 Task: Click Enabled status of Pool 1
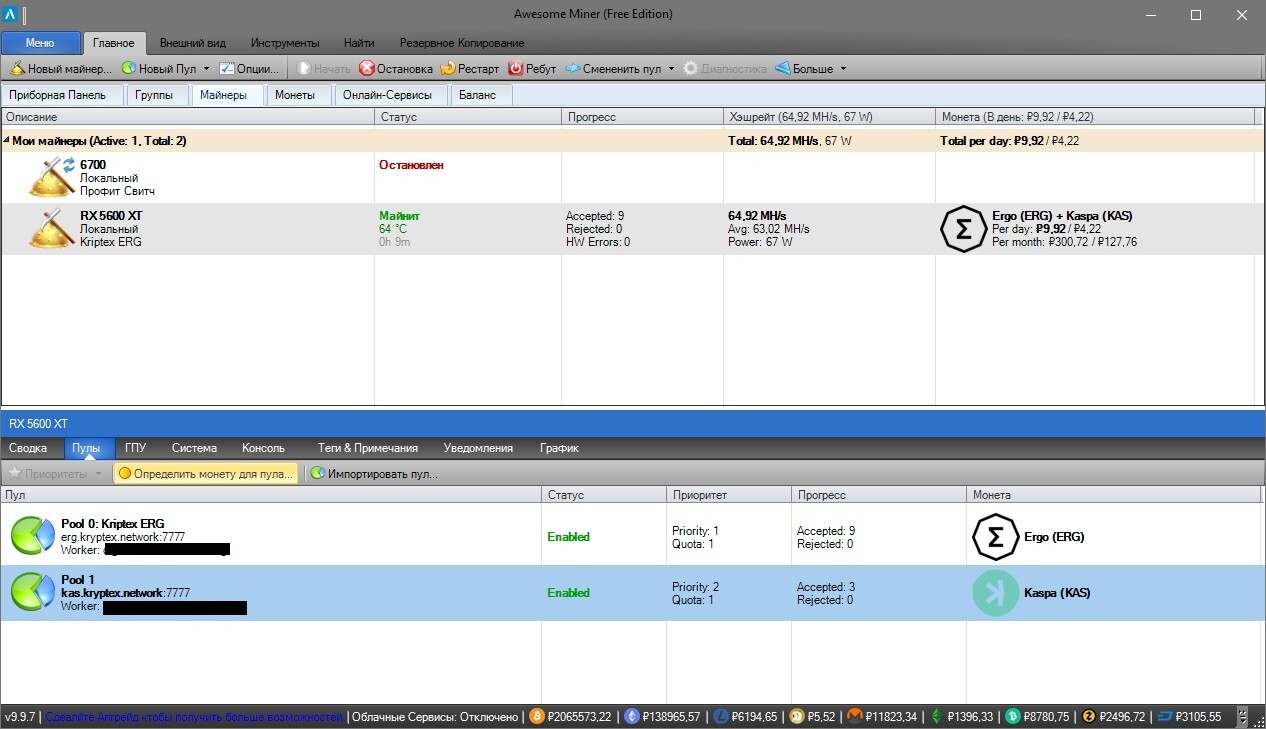[x=568, y=593]
